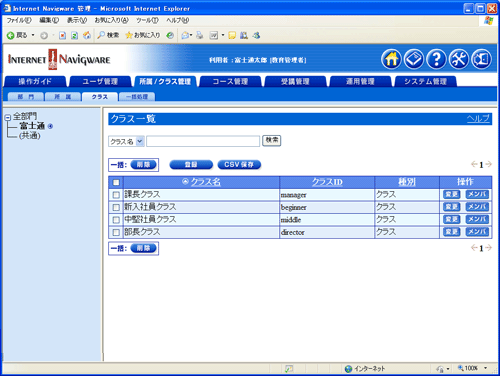Viewport: 500px width, 376px height.
Task: Click the logout door icon
Action: pyautogui.click(x=481, y=59)
